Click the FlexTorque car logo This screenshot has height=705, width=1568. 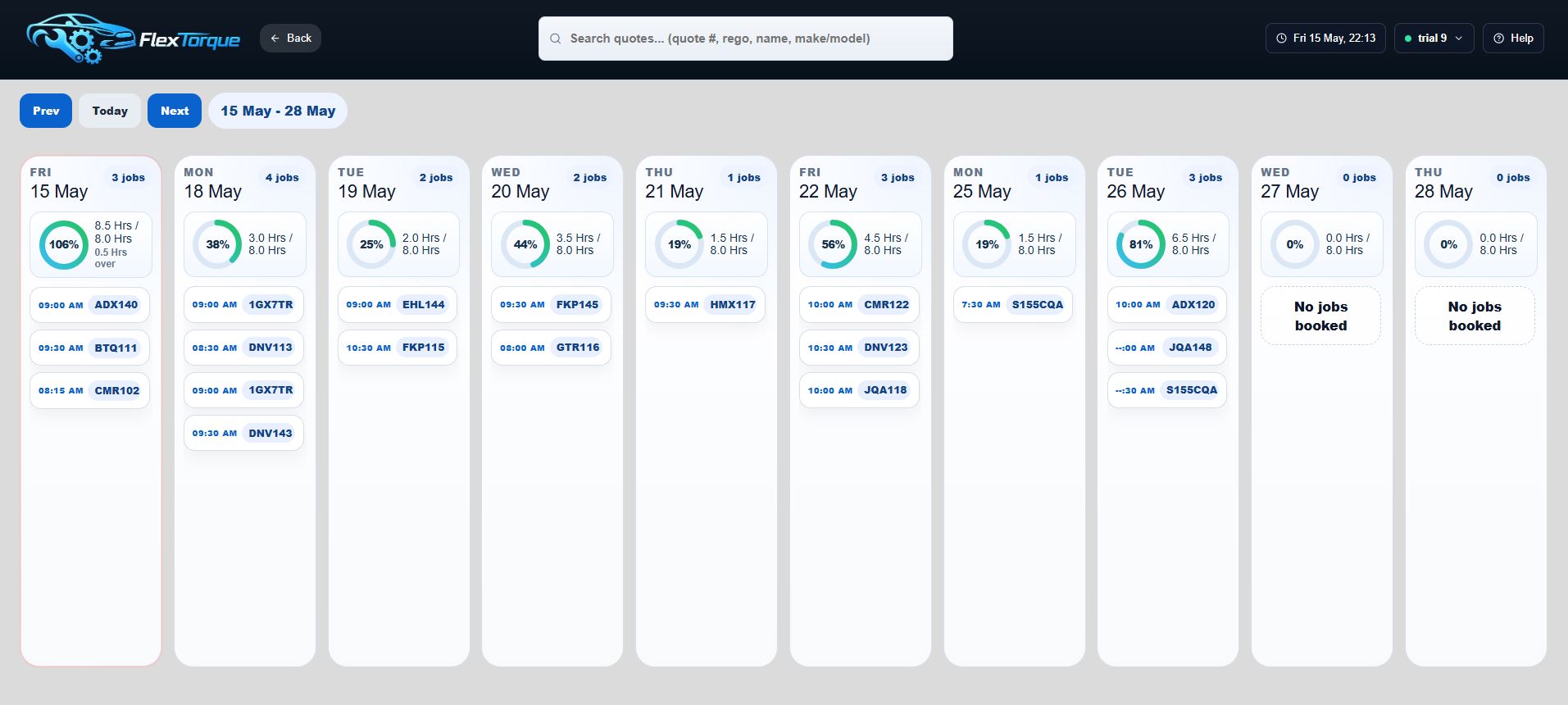(133, 39)
